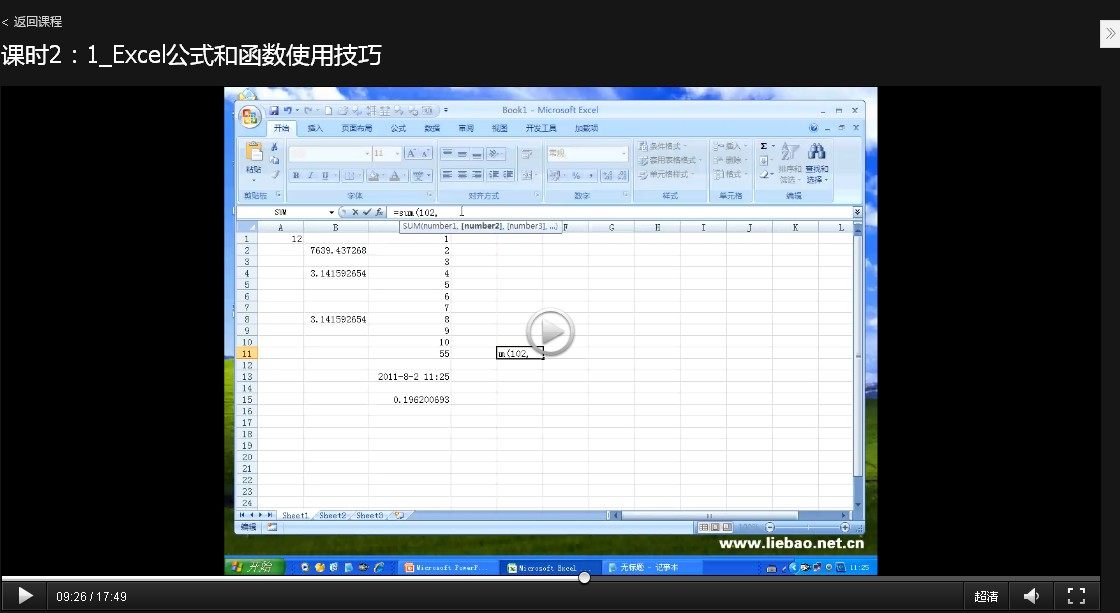Click the 开始 Start button on XP taskbar
The image size is (1120, 613).
(x=254, y=567)
